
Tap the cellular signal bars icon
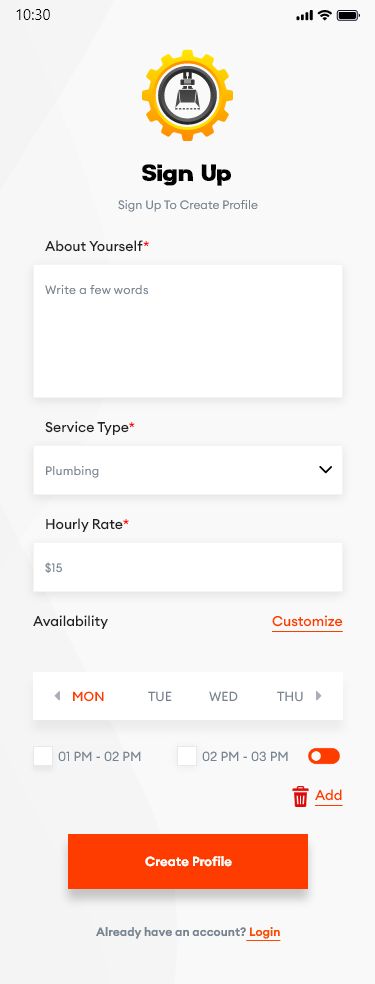pyautogui.click(x=304, y=15)
